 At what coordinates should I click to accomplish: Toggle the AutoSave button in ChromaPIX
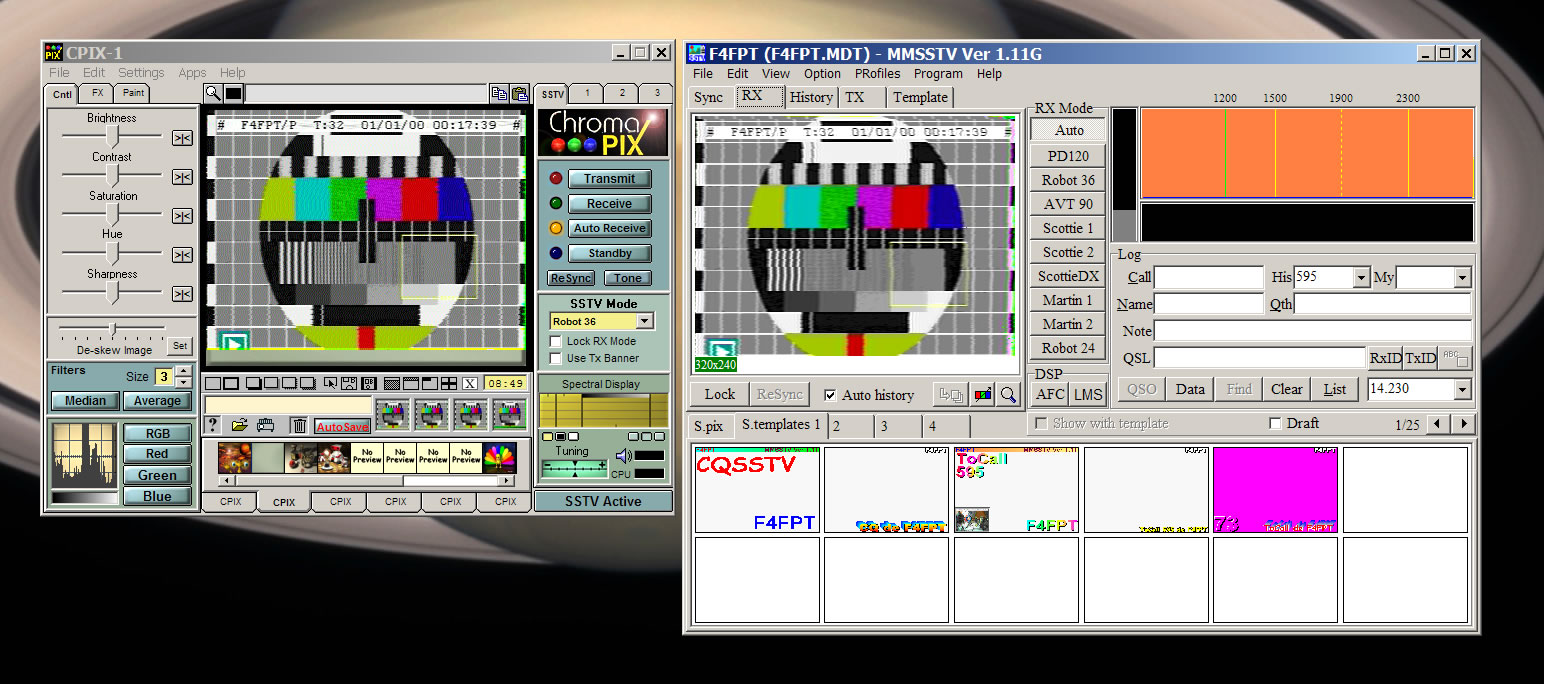click(342, 427)
